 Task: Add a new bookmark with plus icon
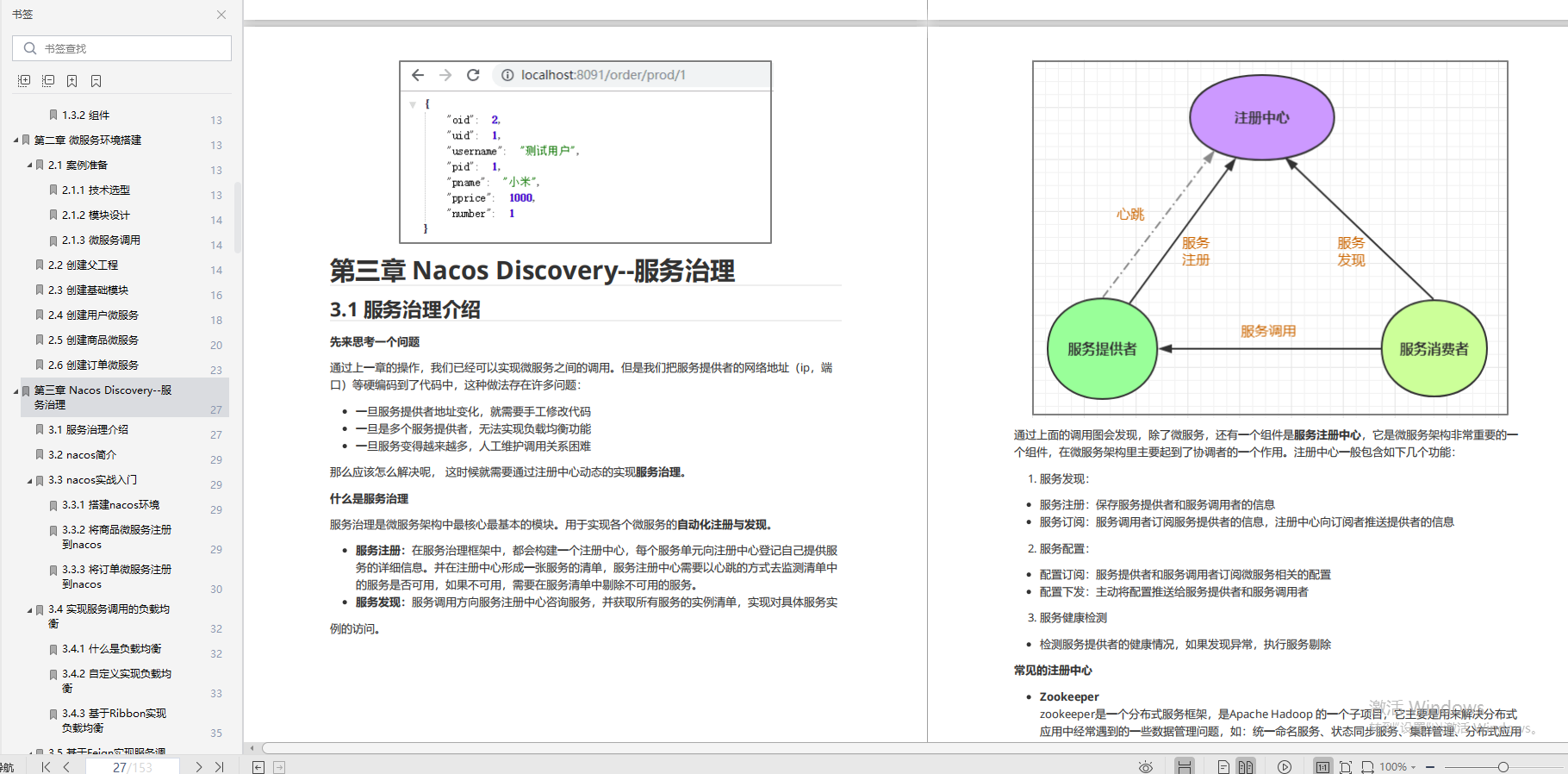pos(72,80)
